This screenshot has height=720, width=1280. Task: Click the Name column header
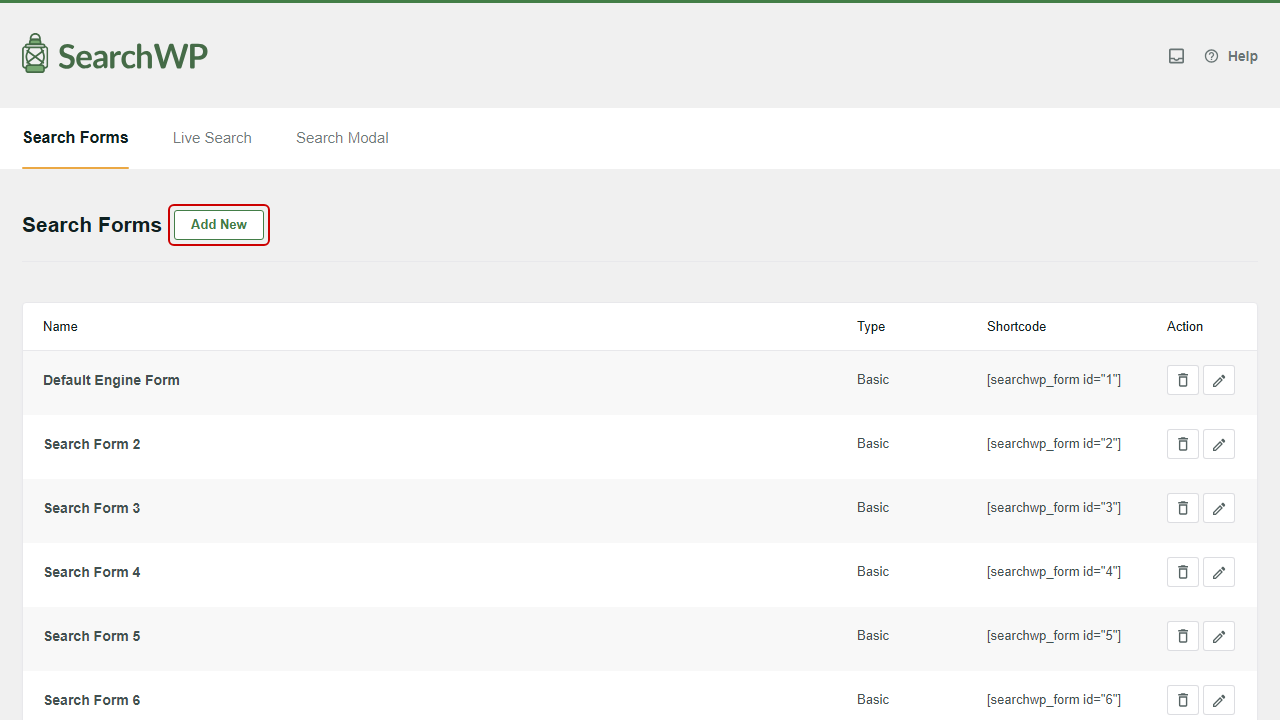(x=60, y=327)
